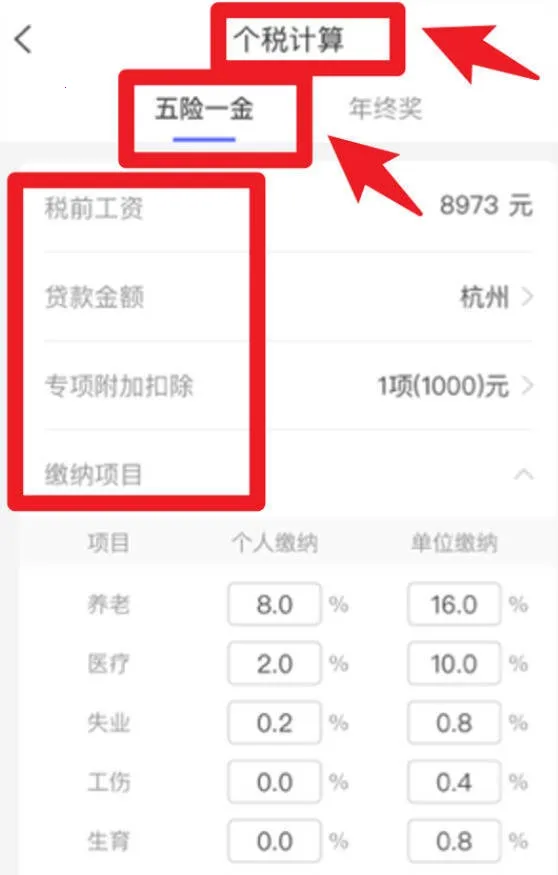The image size is (558, 875).
Task: Edit personal 养老 rate 8.0
Action: pyautogui.click(x=275, y=604)
